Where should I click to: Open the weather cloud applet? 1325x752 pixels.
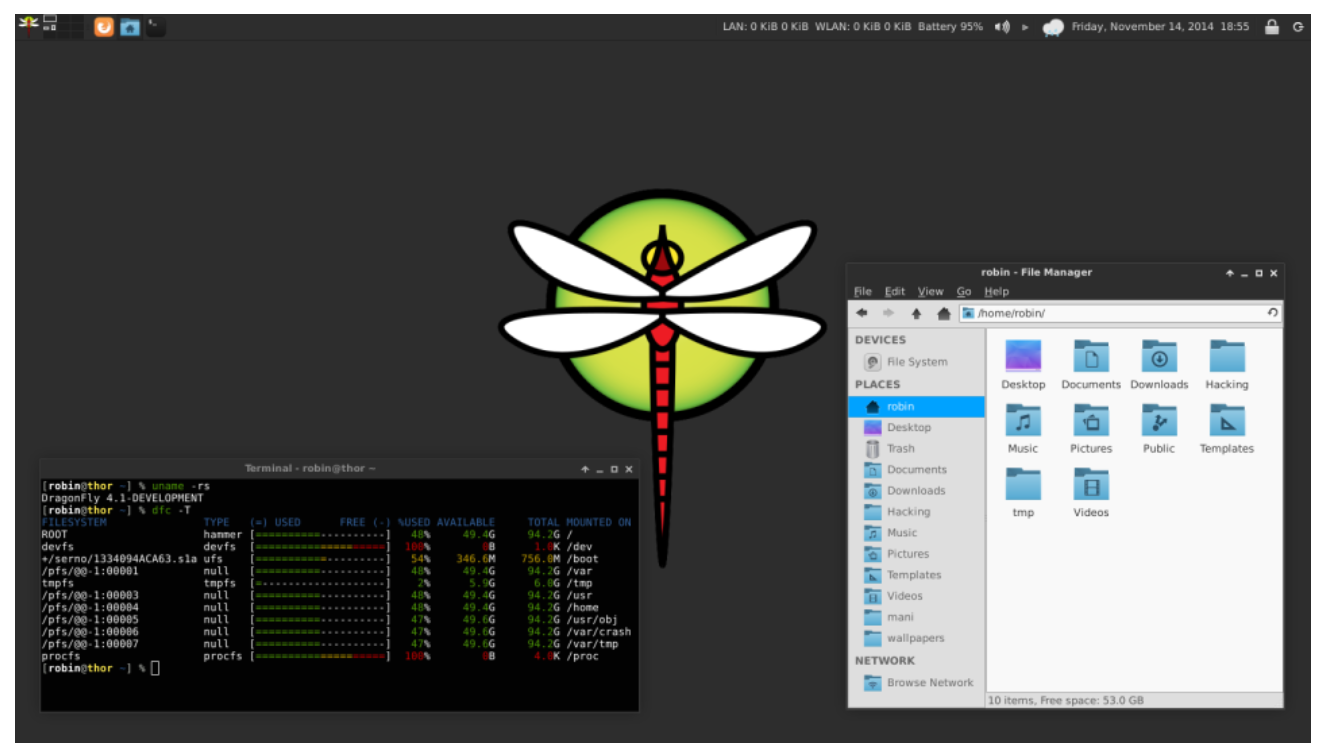click(x=1053, y=28)
